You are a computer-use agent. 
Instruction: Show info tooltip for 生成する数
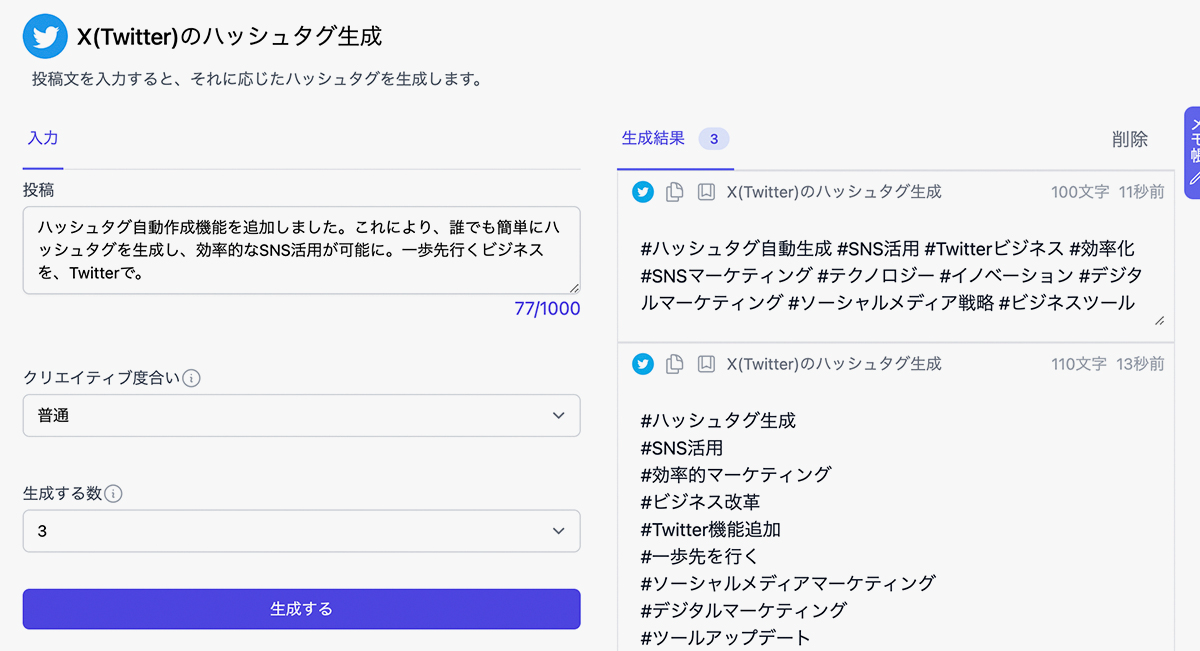pyautogui.click(x=114, y=493)
